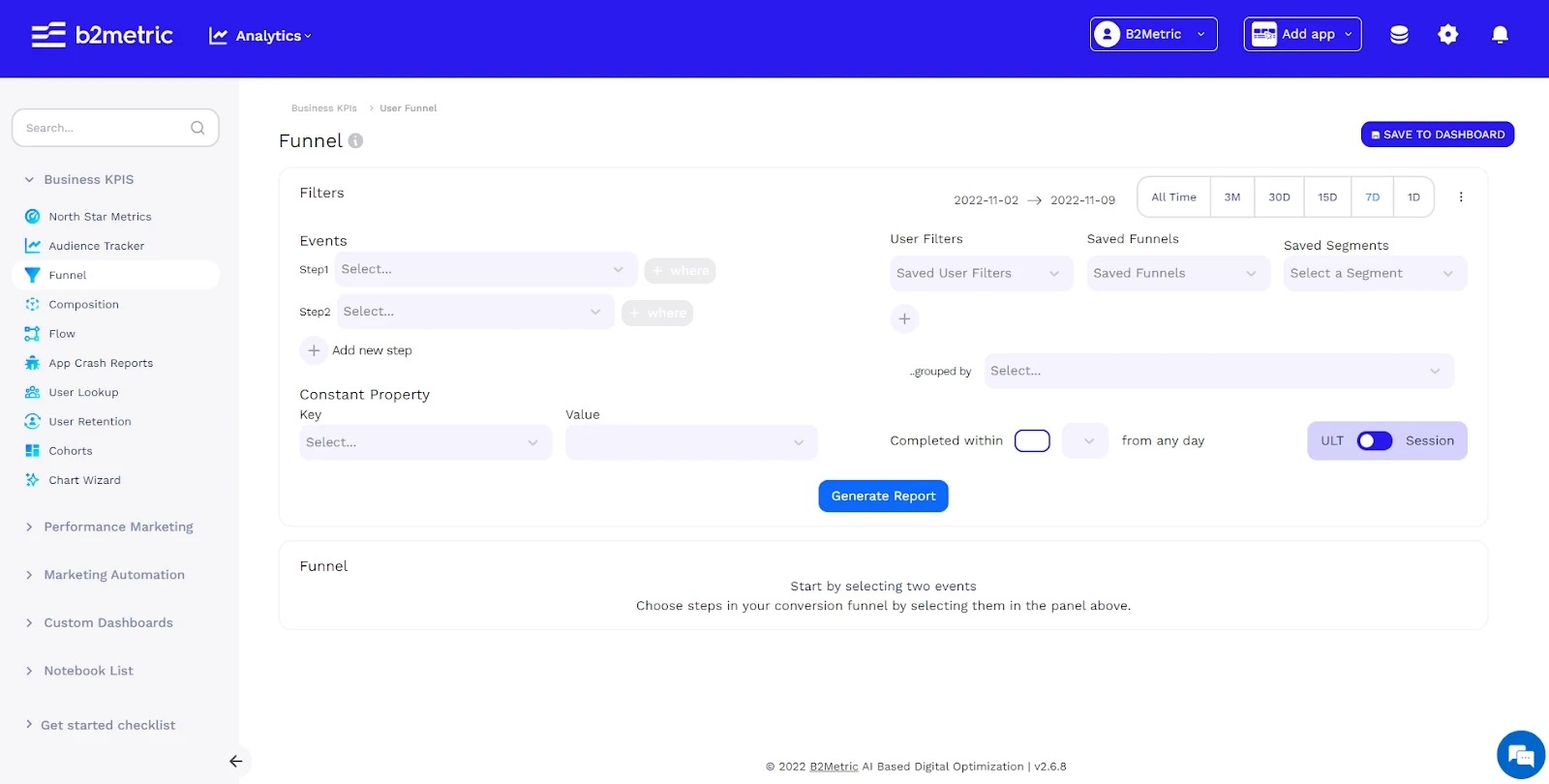Toggle ULT/Session switch
This screenshot has width=1549, height=784.
coord(1375,441)
